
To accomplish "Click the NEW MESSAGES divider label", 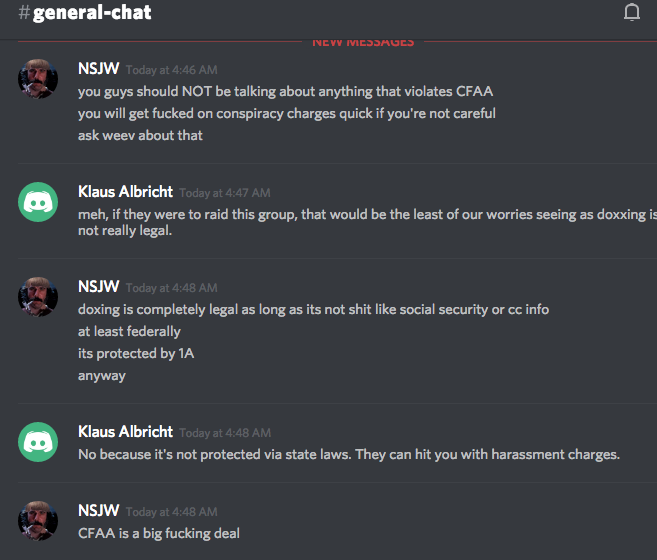I will pos(363,42).
